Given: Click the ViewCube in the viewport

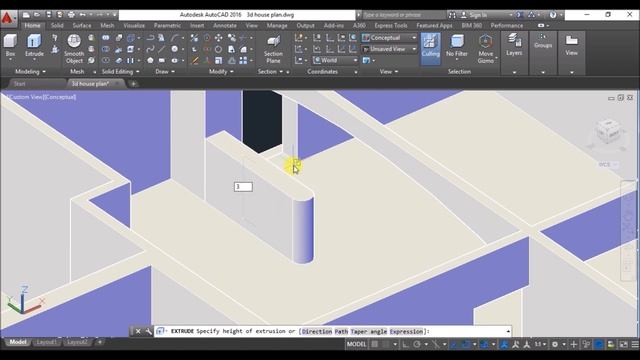Looking at the screenshot, I should click(x=608, y=132).
